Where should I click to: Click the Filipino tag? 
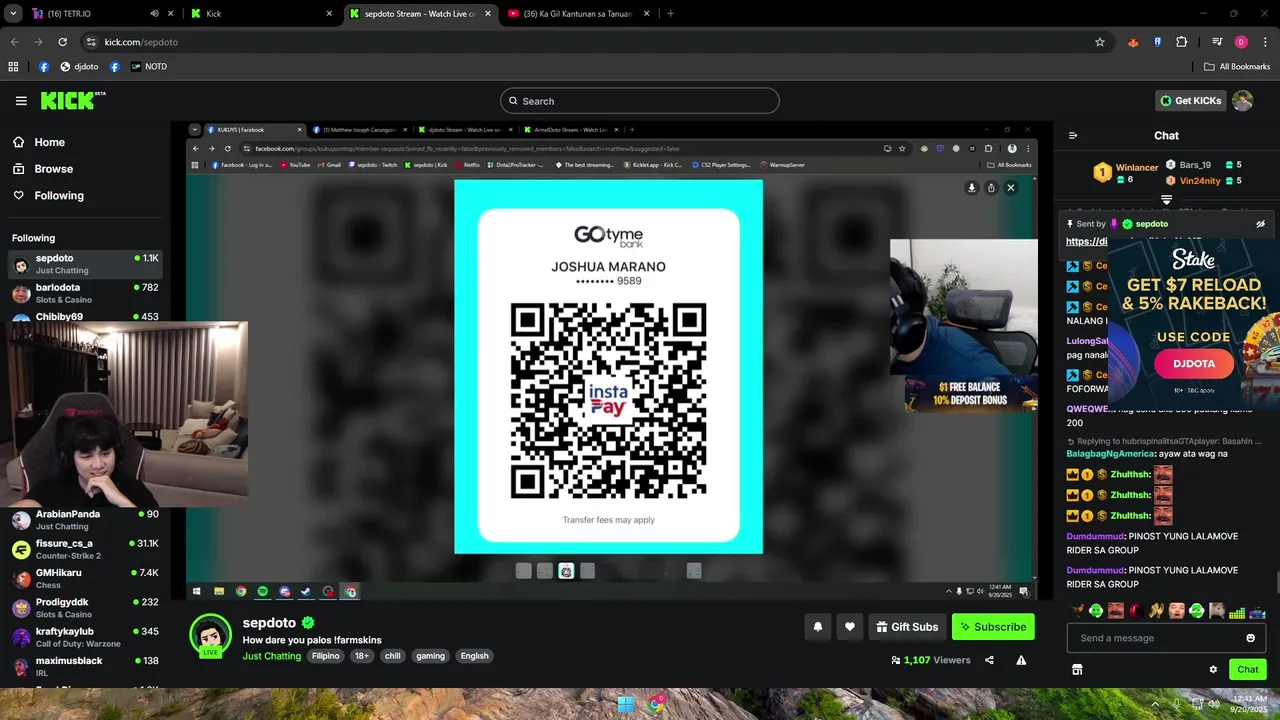326,656
